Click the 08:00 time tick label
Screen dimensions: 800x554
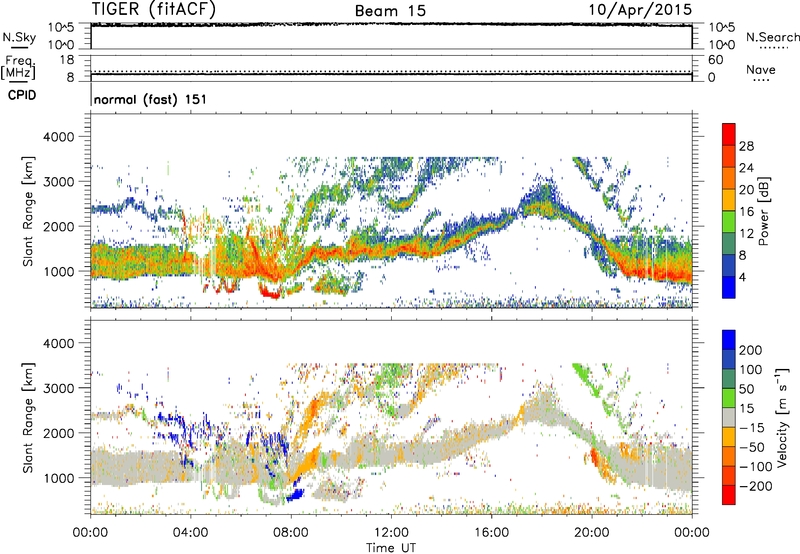pyautogui.click(x=291, y=533)
